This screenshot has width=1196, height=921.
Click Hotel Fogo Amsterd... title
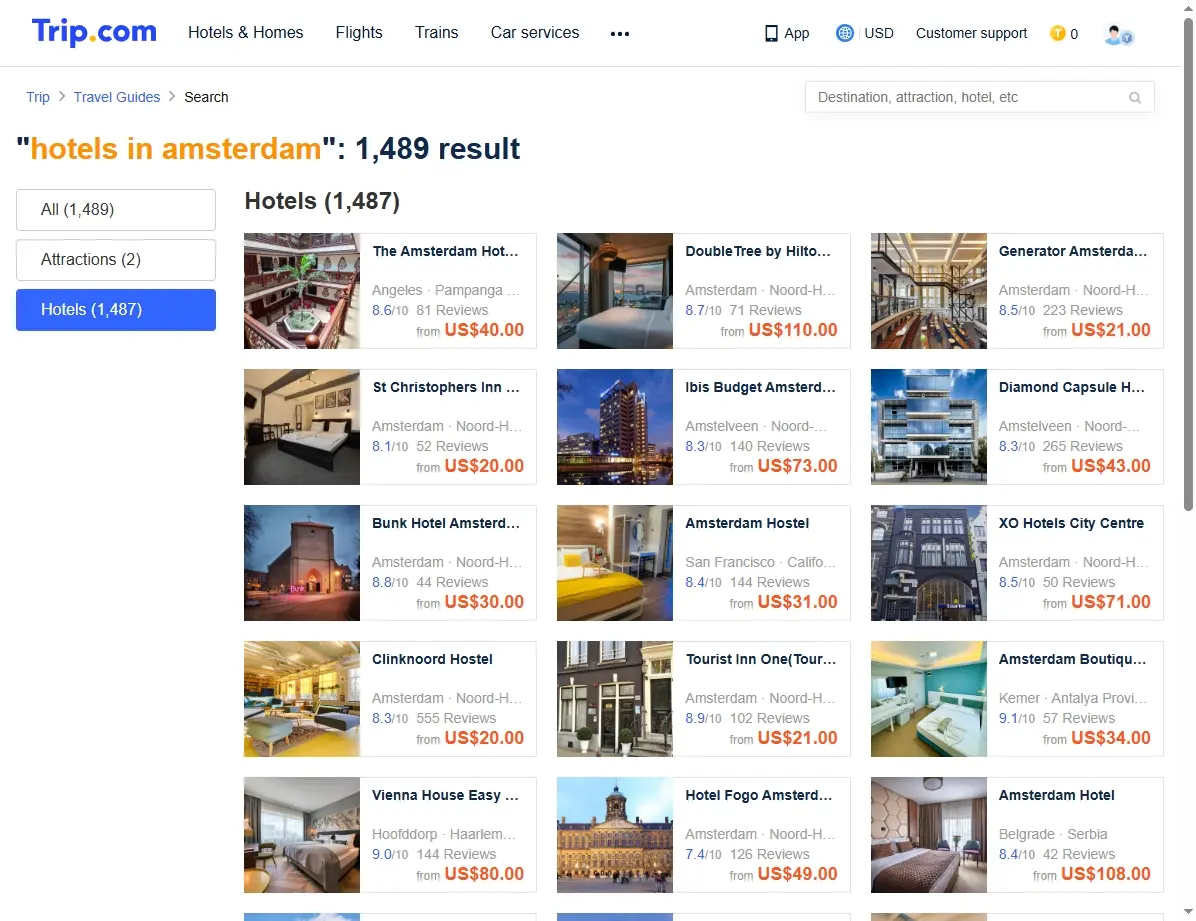point(758,795)
